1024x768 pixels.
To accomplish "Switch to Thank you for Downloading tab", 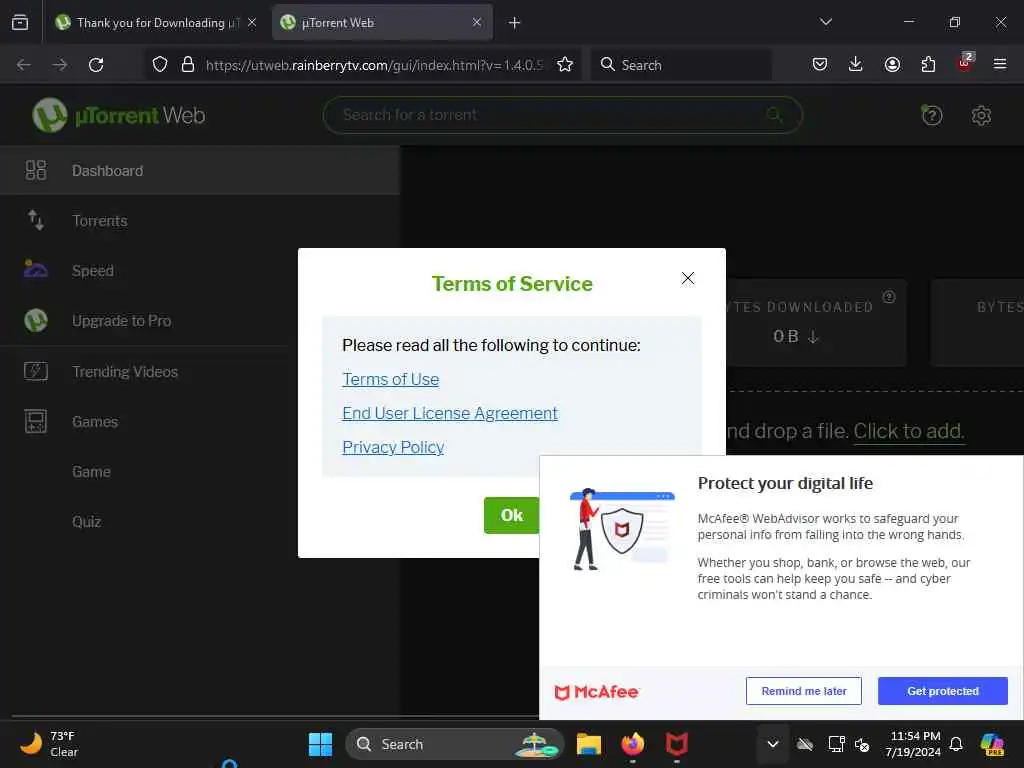I will tap(157, 23).
